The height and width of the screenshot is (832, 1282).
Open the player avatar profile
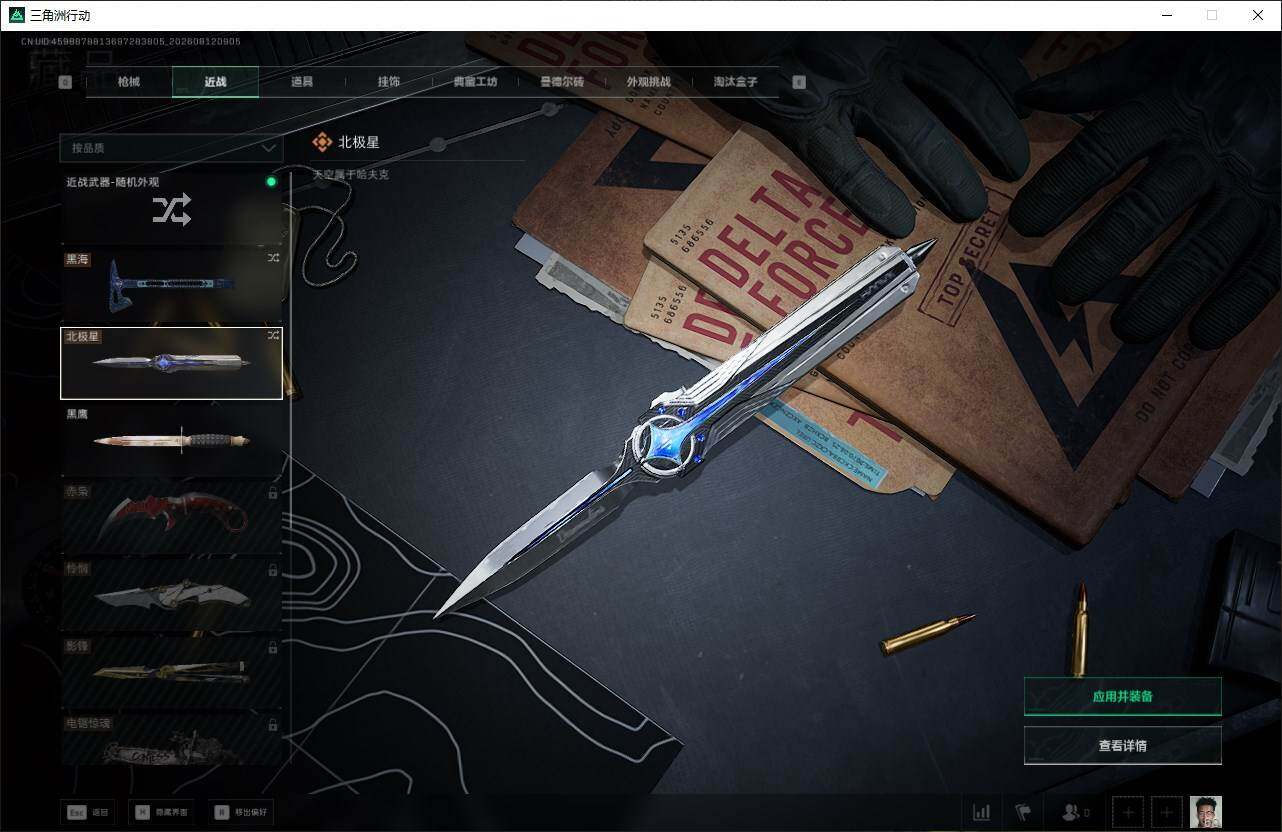pyautogui.click(x=1206, y=812)
